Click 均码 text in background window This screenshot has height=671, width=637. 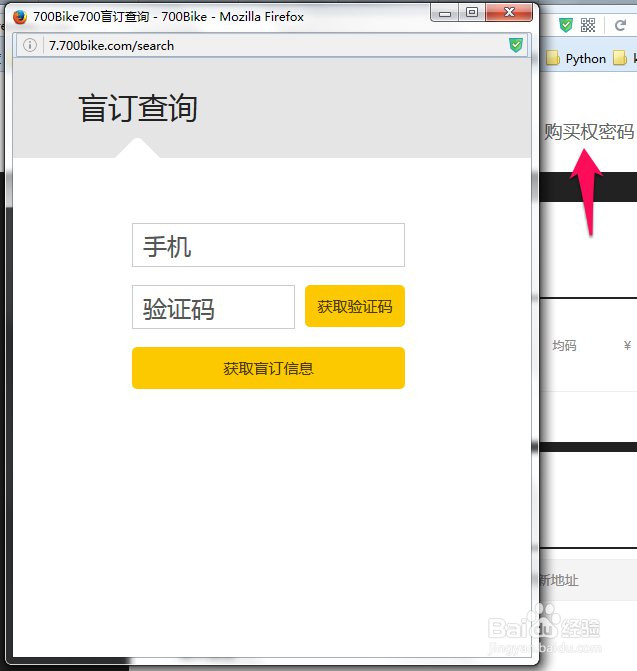[564, 345]
